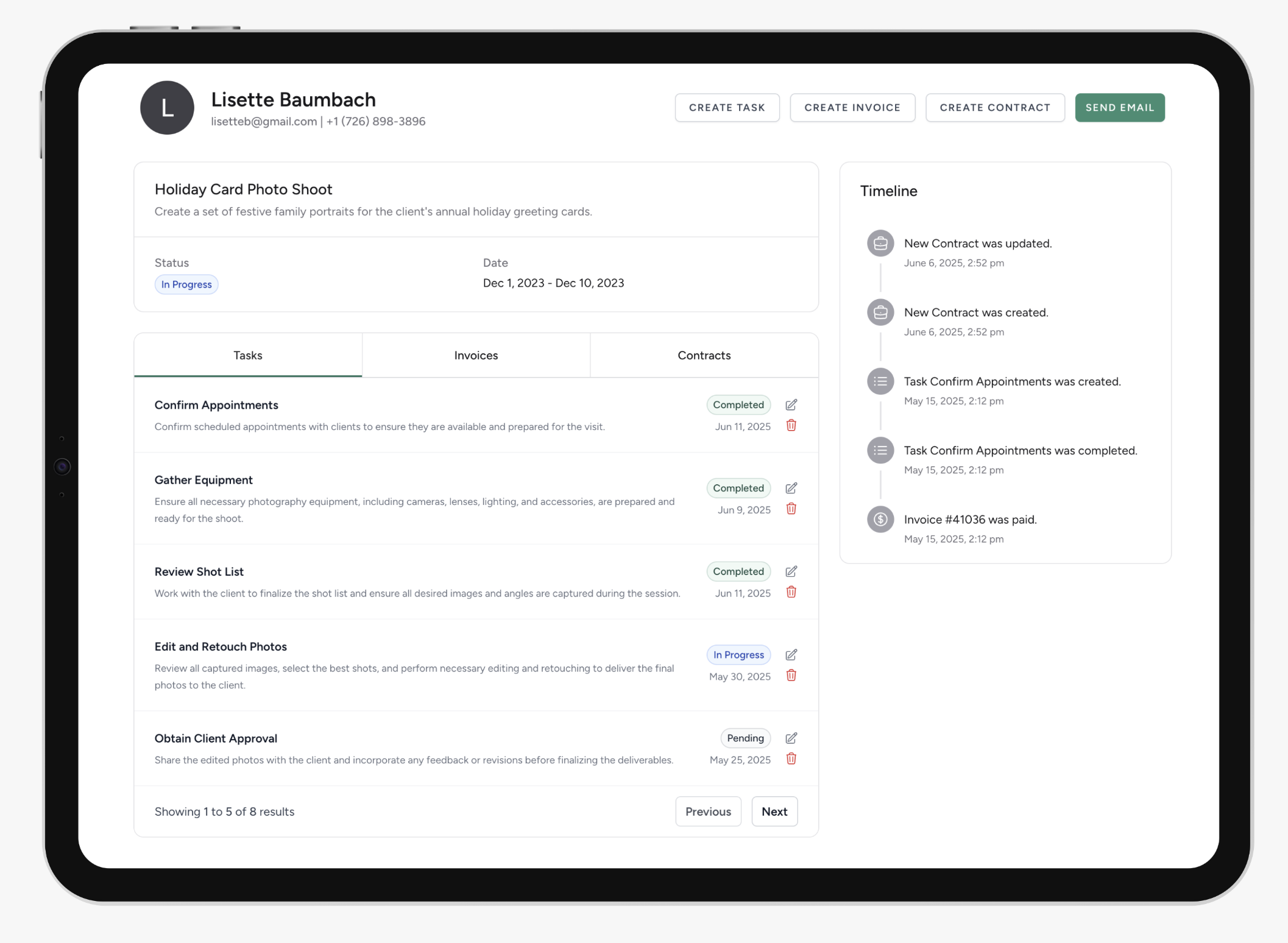The width and height of the screenshot is (1288, 943).
Task: Edit the Confirm Appointments task
Action: (791, 405)
